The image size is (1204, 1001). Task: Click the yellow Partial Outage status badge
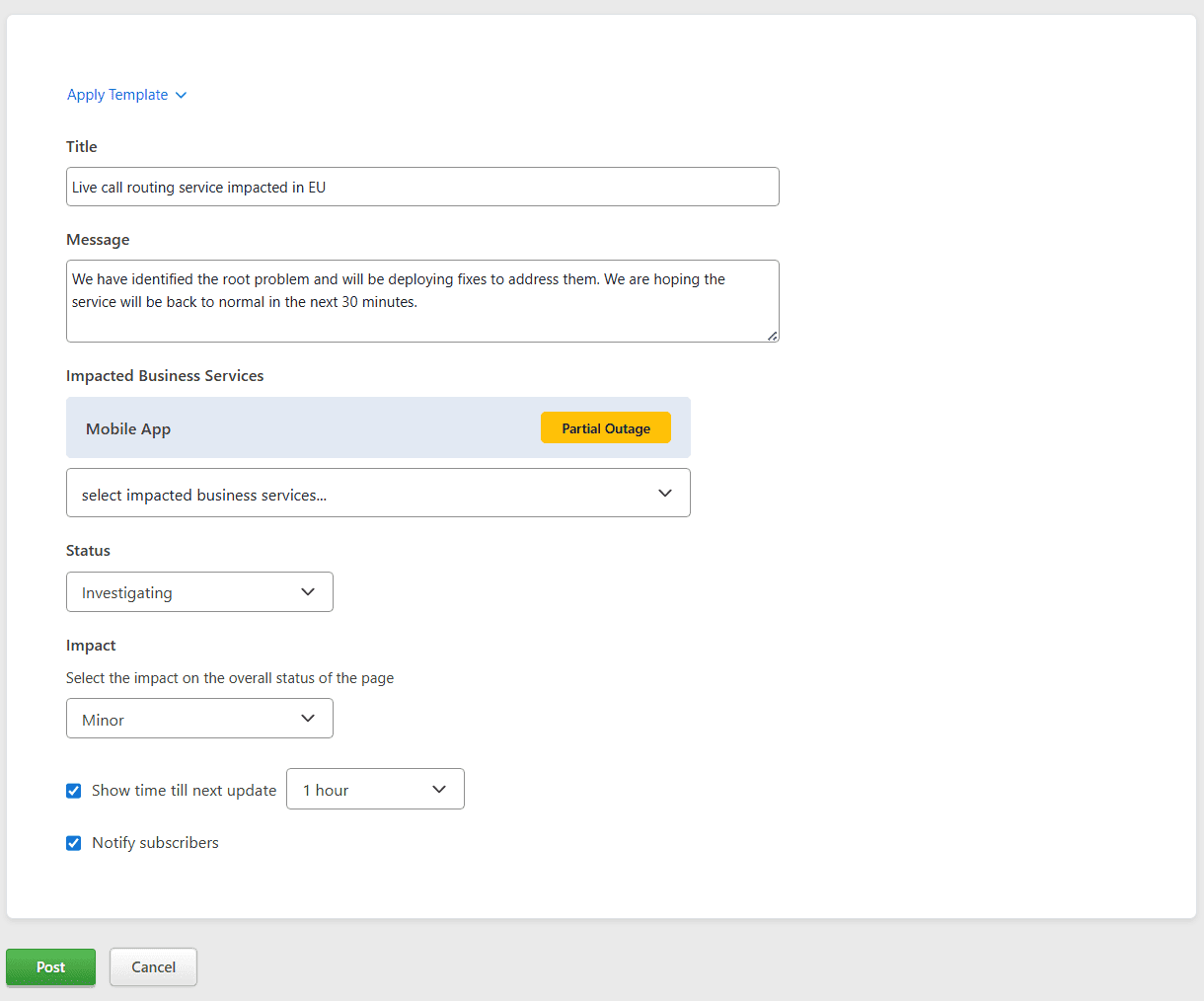tap(606, 428)
